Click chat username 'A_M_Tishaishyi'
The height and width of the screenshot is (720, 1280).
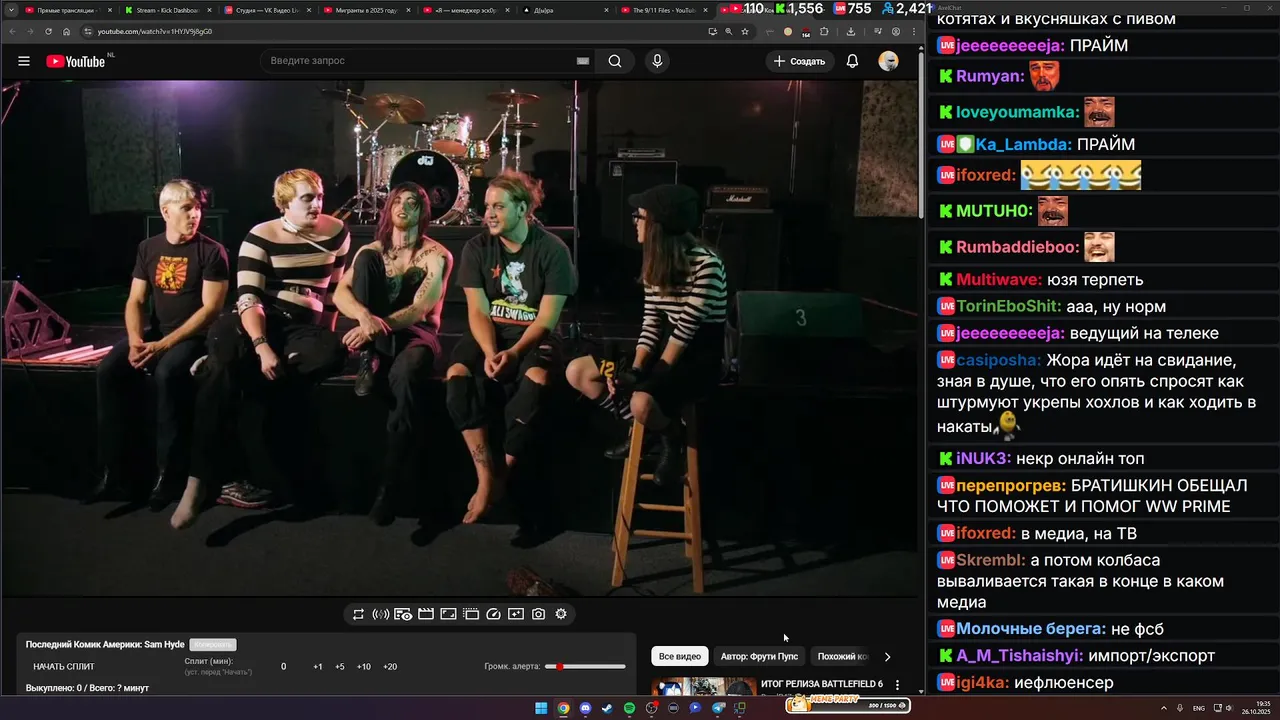coord(1019,656)
